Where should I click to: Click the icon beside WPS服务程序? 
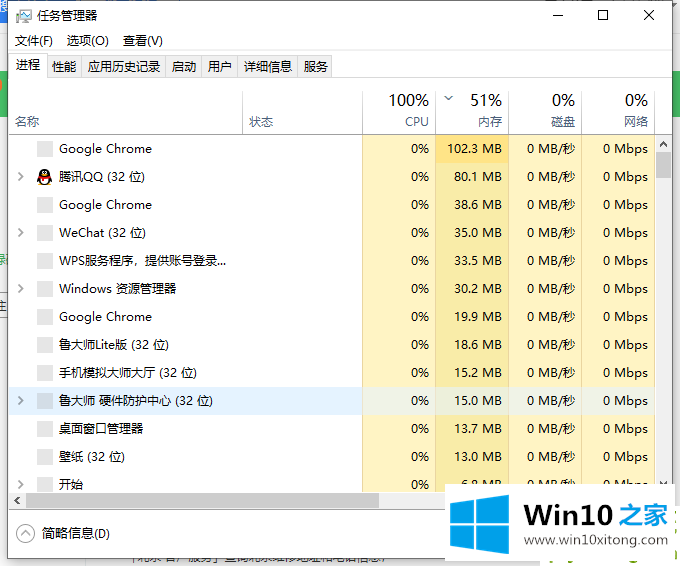[x=45, y=261]
